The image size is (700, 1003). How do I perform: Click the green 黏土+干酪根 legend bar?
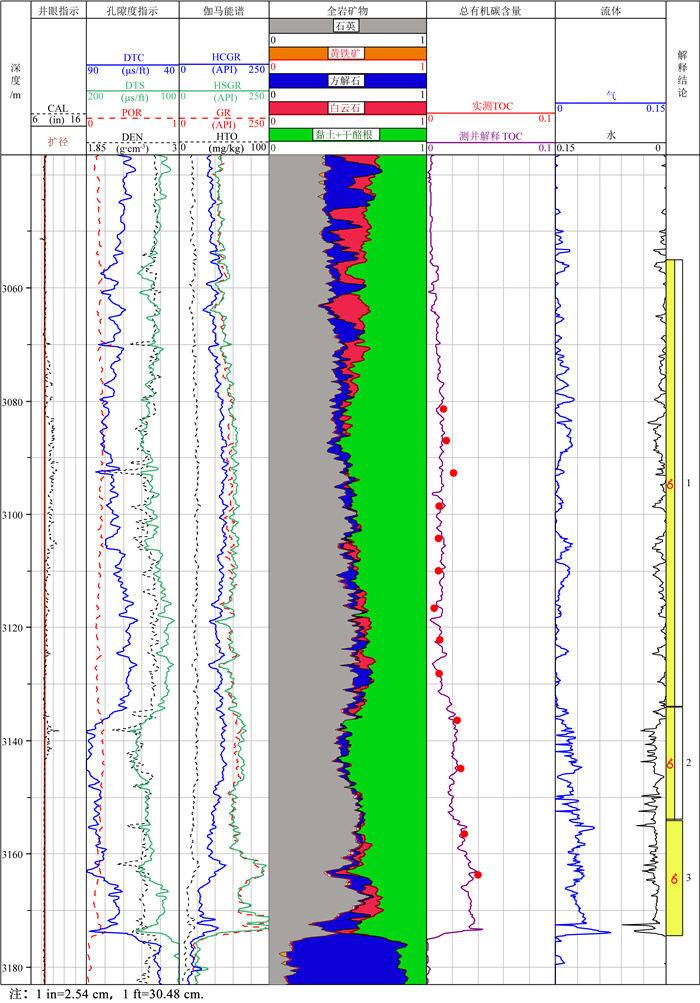pyautogui.click(x=347, y=134)
